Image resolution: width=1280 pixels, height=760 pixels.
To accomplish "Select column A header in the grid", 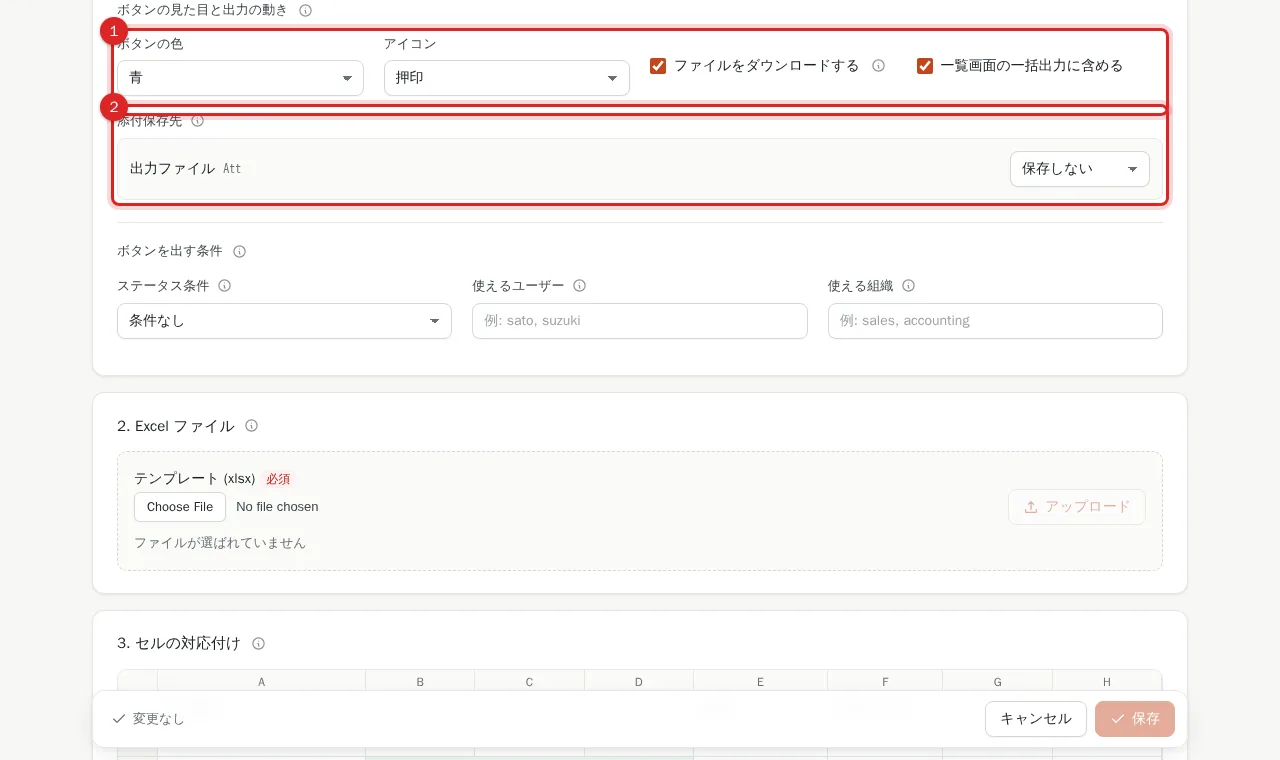I will 262,682.
